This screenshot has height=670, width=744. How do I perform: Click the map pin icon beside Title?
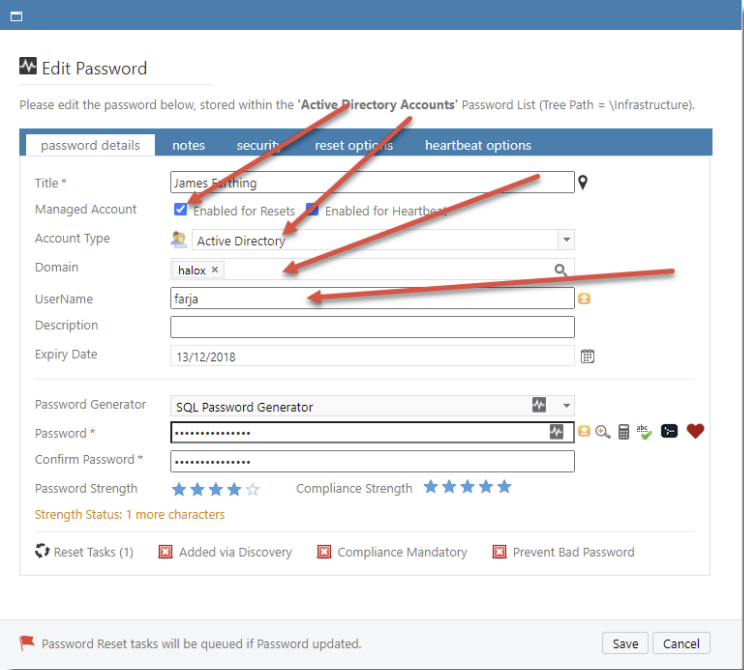pyautogui.click(x=583, y=182)
